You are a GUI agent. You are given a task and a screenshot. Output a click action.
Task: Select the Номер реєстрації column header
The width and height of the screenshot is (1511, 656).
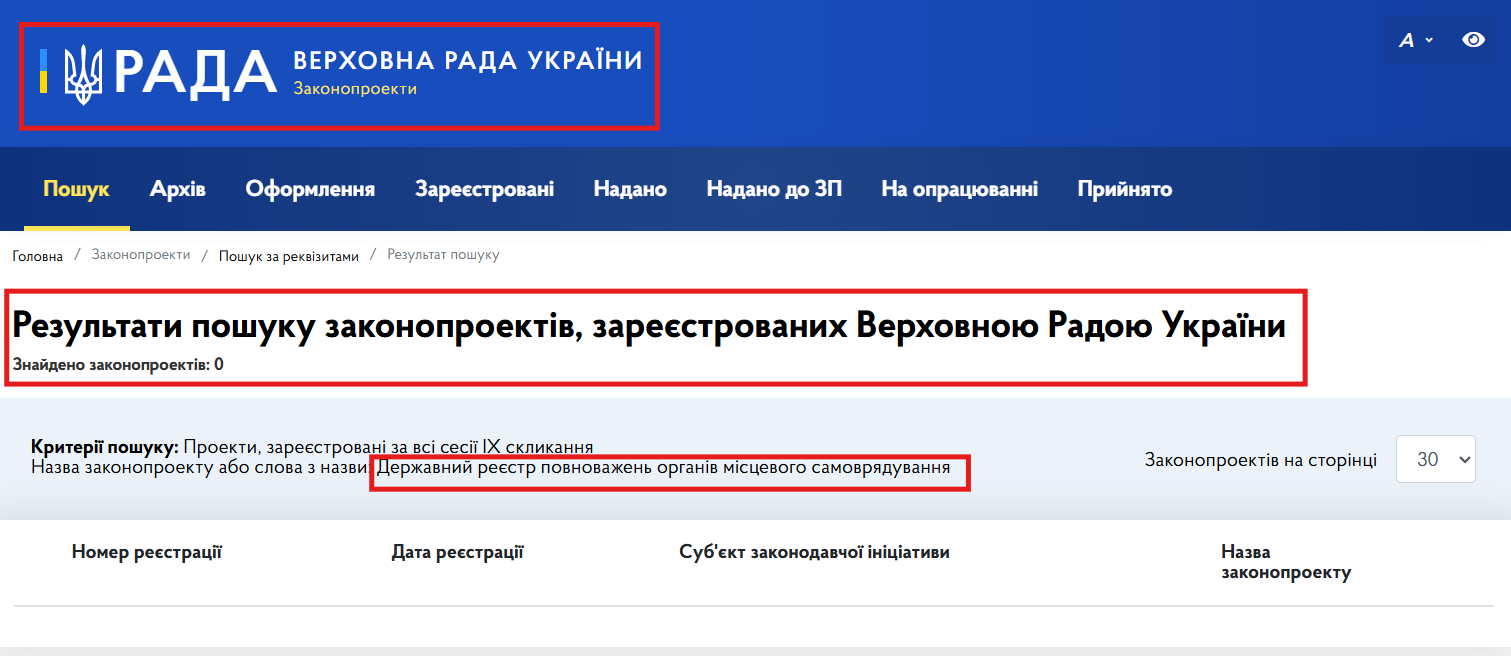point(146,551)
